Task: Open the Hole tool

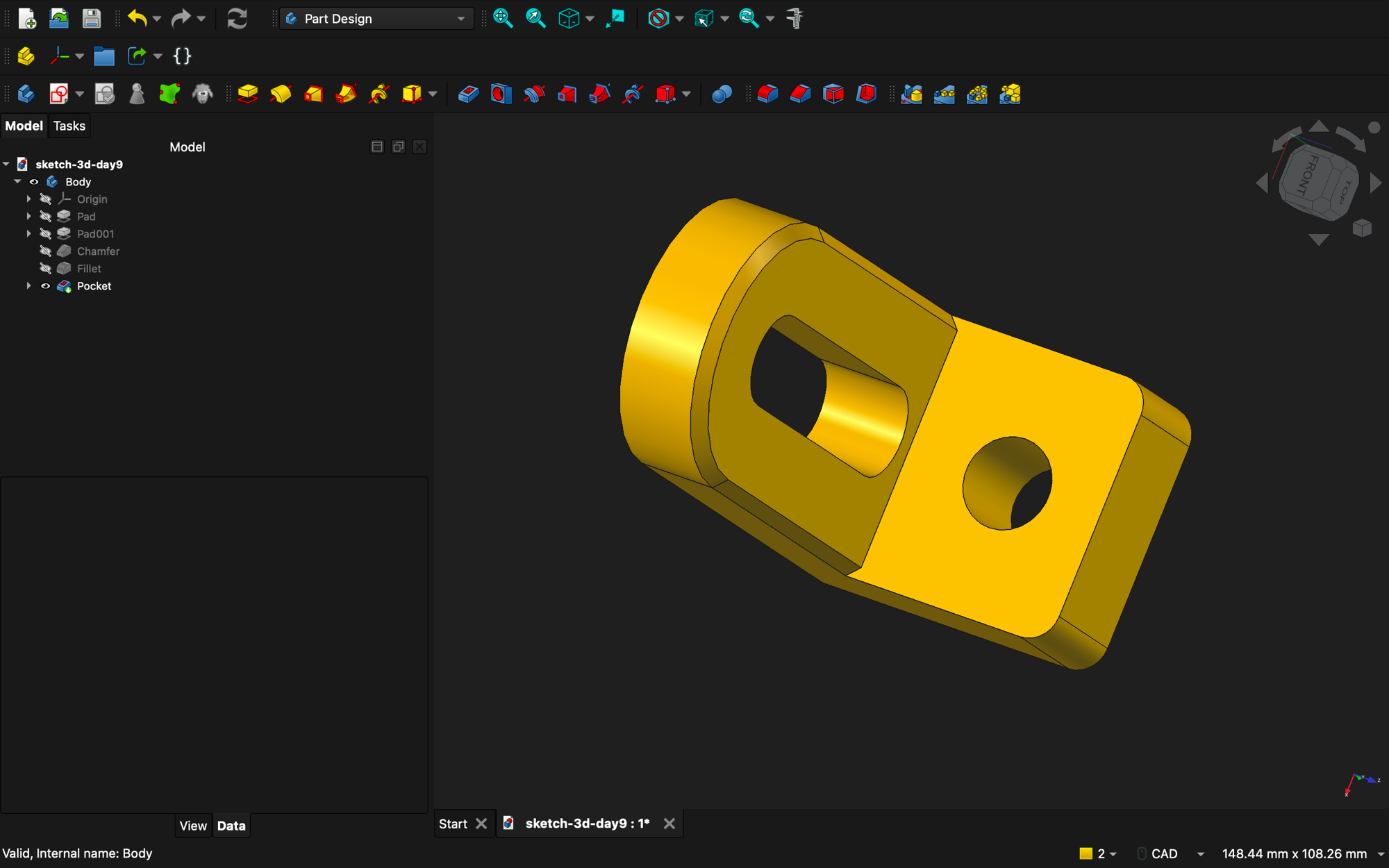Action: coord(501,94)
